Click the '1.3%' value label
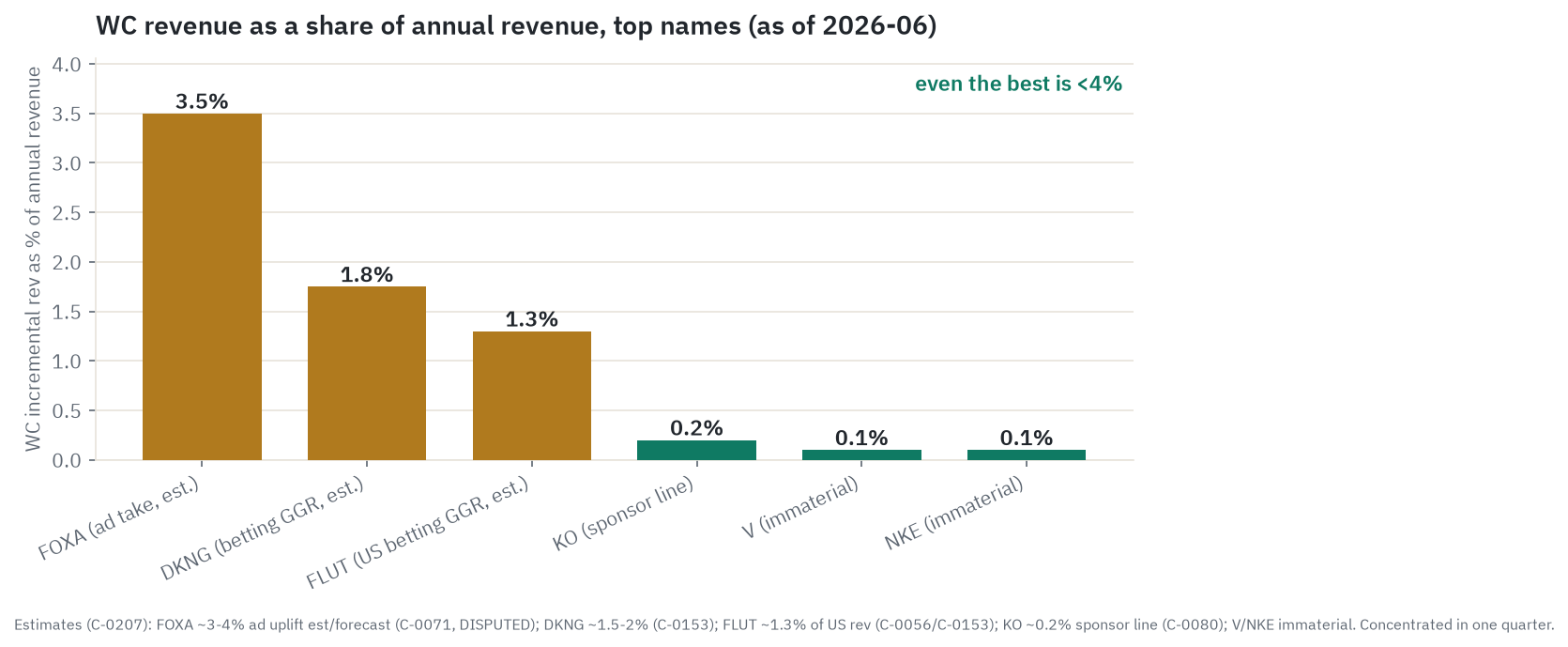Viewport: 1568px width, 647px height. click(x=532, y=319)
